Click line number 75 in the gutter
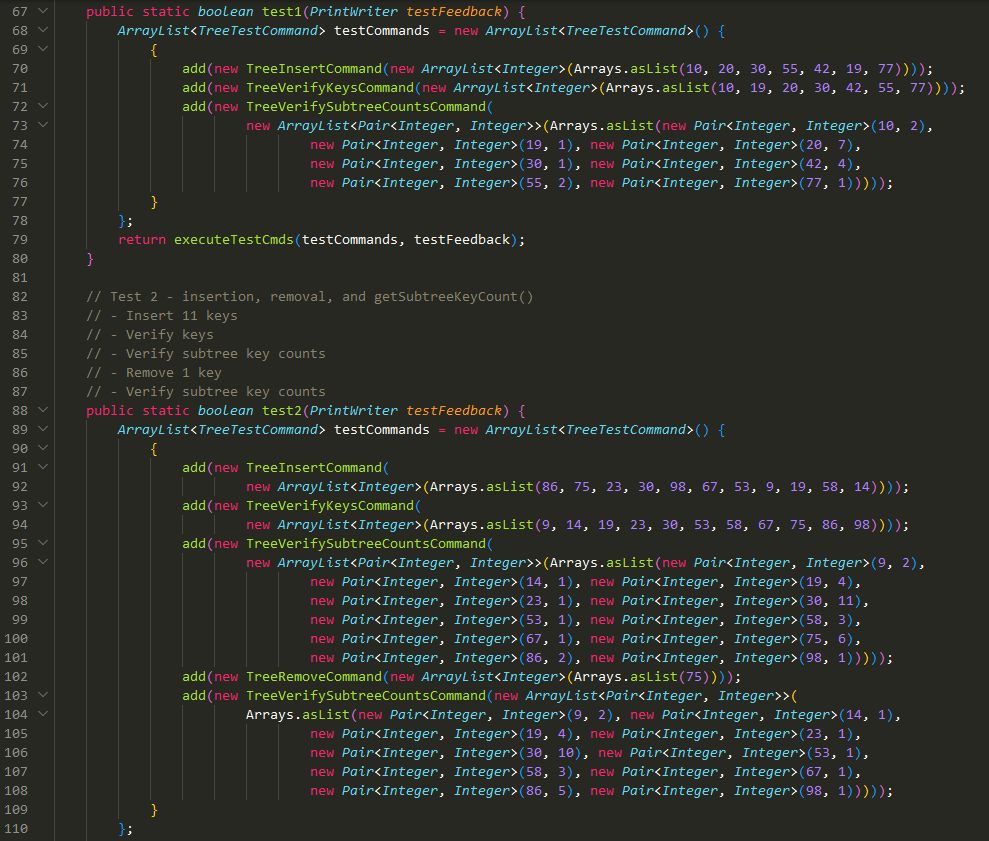 18,163
